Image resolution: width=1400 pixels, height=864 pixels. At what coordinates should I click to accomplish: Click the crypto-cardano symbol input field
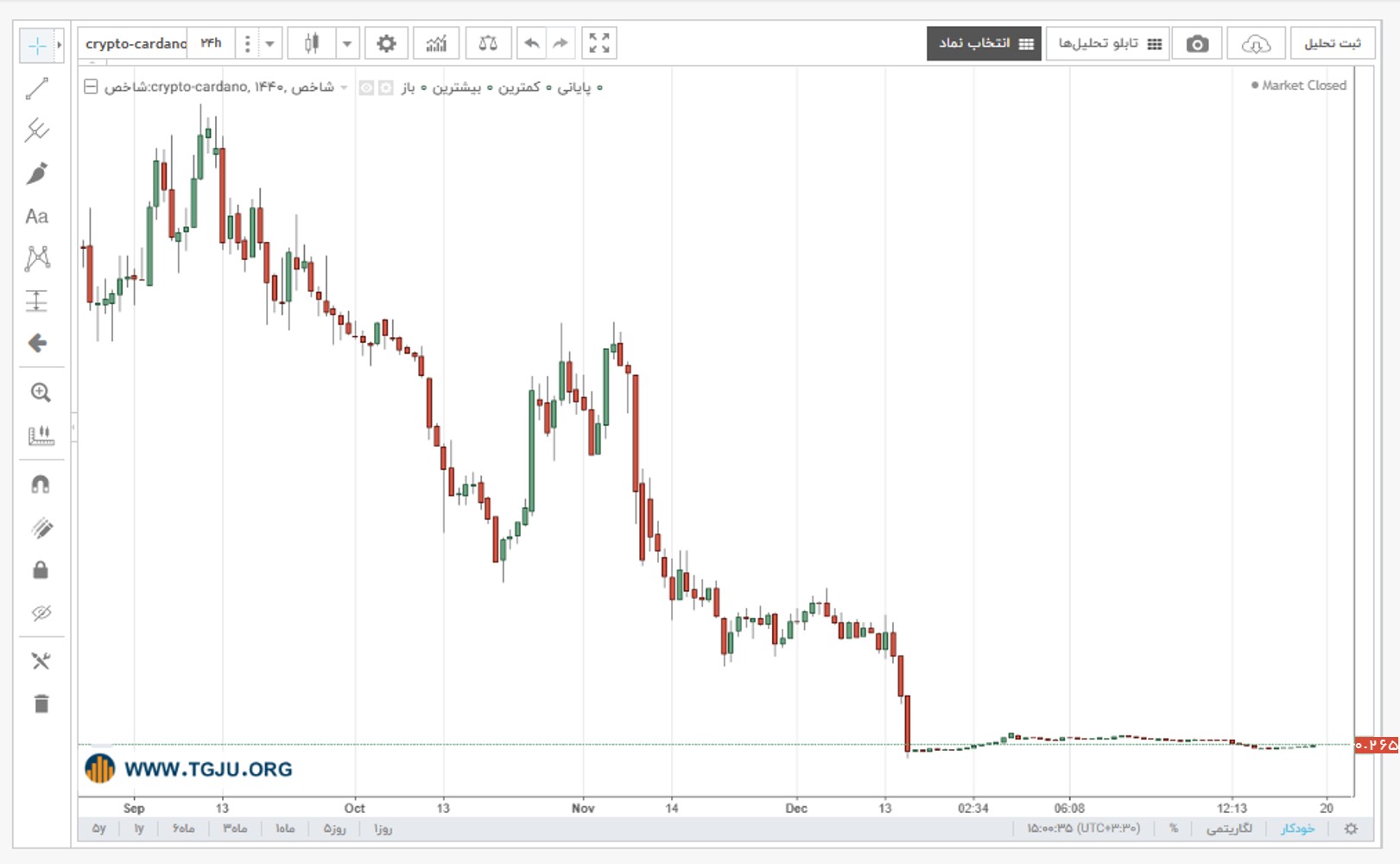click(x=135, y=43)
